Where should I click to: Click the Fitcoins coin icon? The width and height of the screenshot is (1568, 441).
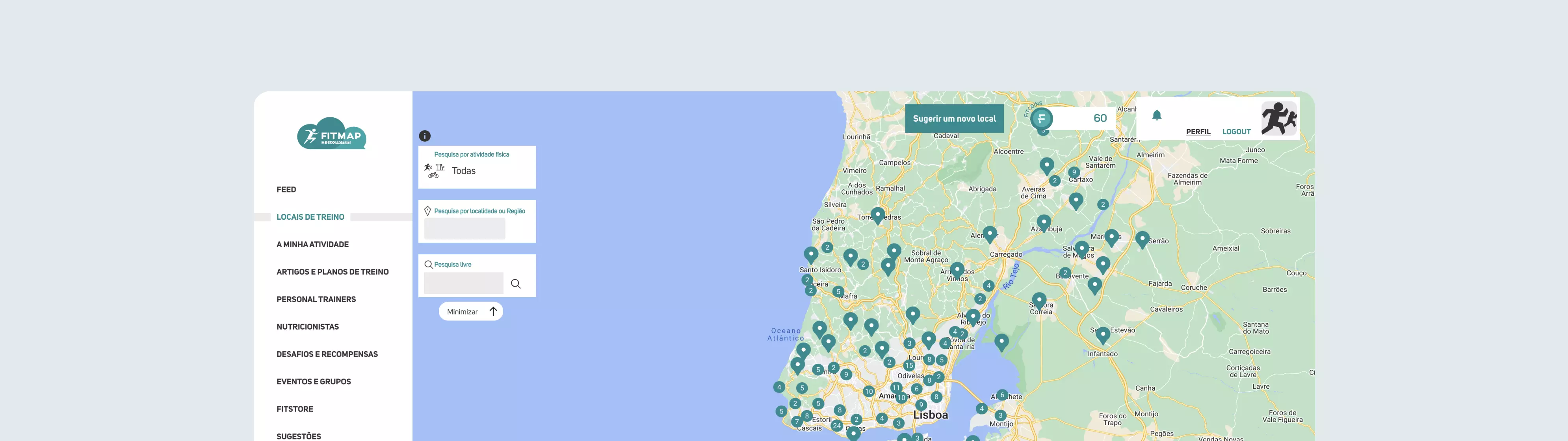click(1042, 118)
